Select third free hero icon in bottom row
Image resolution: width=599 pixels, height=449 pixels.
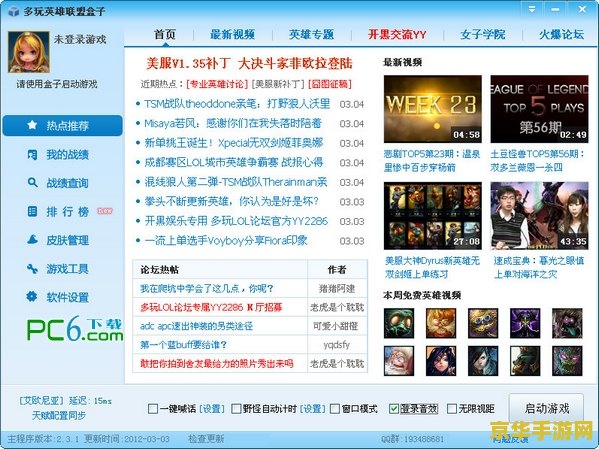[483, 361]
